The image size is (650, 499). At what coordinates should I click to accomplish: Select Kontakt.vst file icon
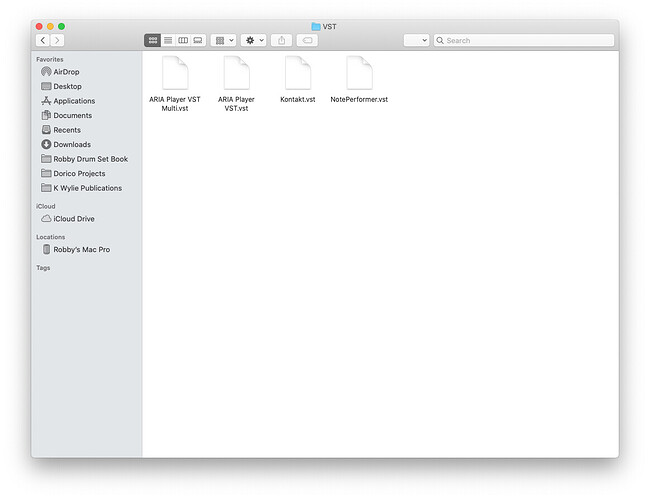(298, 73)
